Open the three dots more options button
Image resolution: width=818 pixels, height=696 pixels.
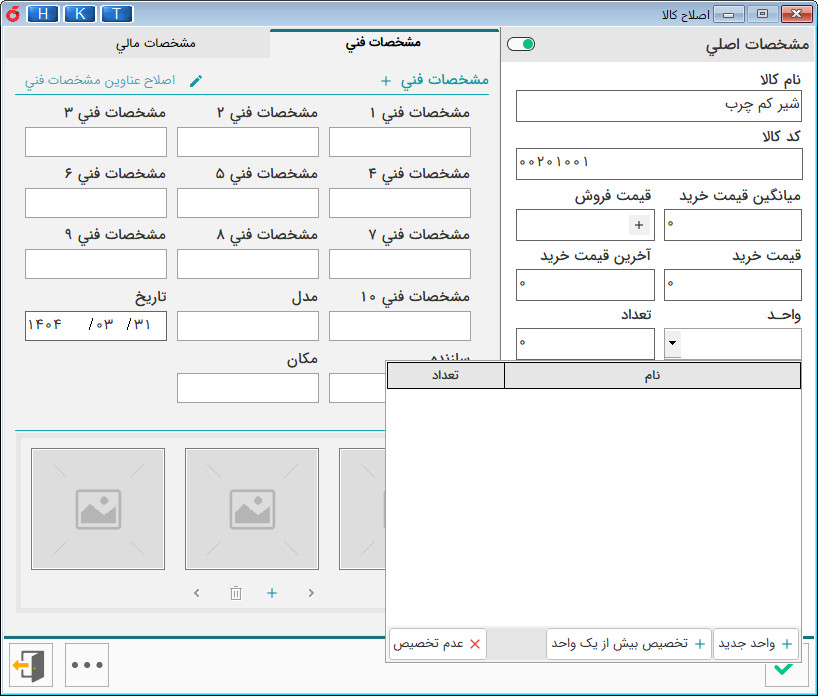tap(87, 665)
